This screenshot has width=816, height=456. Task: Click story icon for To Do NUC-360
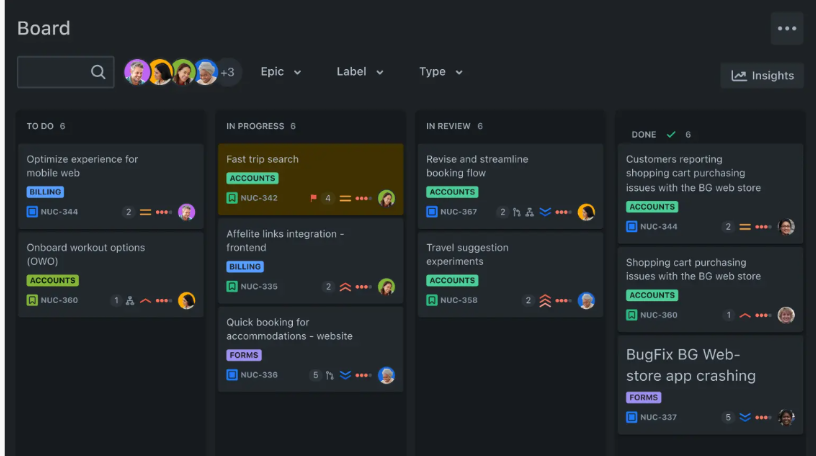tap(32, 300)
